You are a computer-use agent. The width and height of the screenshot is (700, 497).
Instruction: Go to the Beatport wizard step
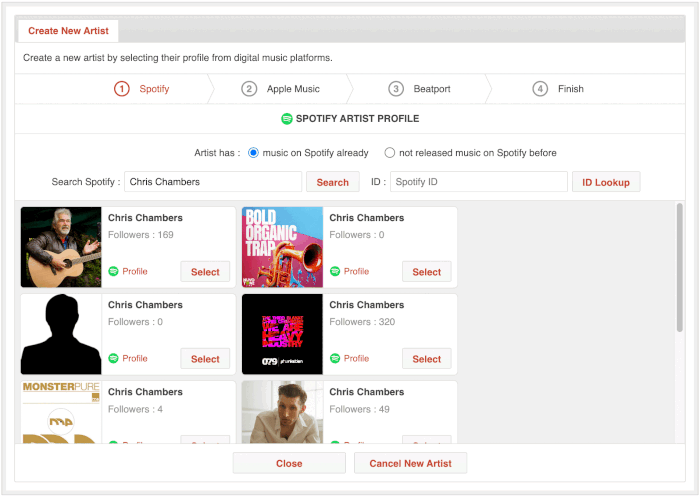[419, 89]
